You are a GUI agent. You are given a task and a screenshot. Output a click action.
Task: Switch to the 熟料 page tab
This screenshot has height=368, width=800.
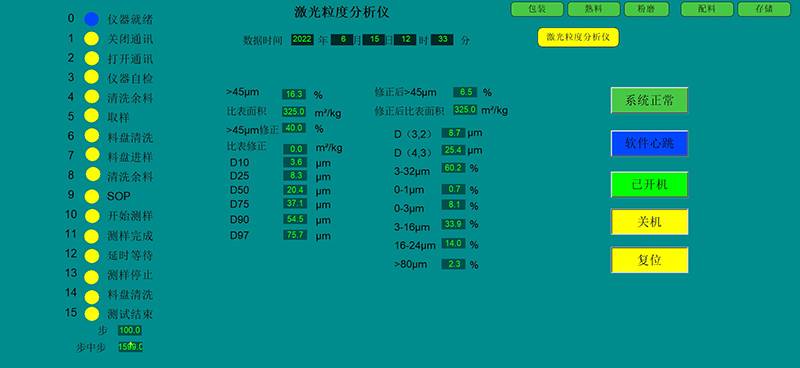[x=594, y=9]
